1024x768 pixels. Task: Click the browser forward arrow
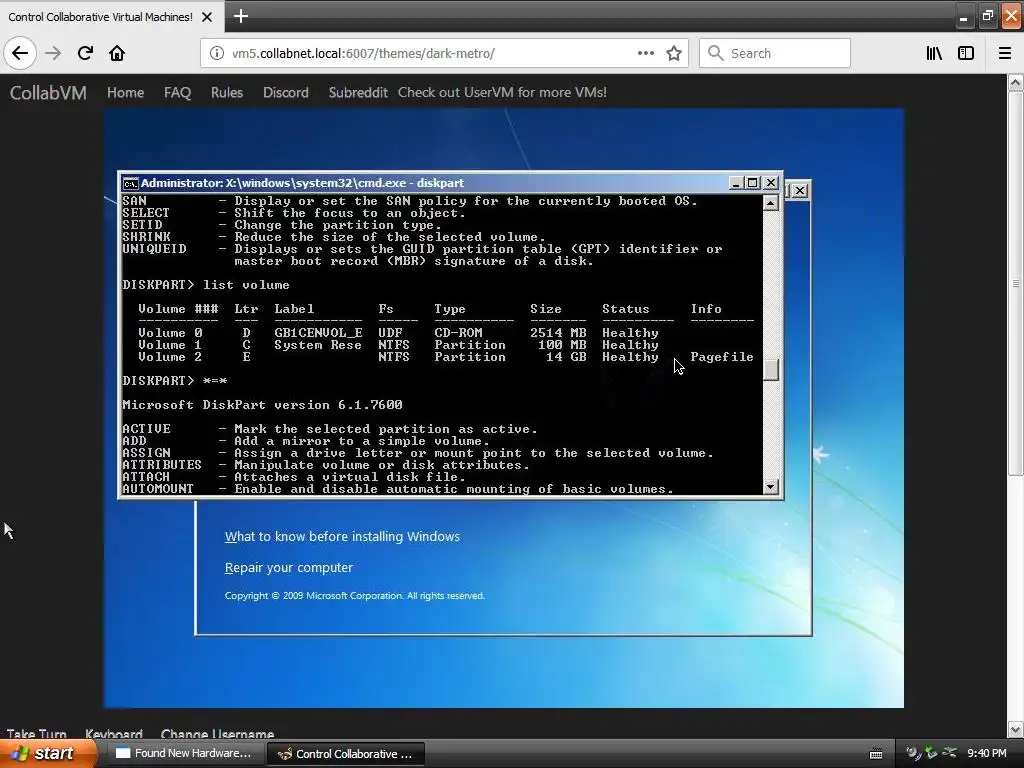click(x=53, y=53)
